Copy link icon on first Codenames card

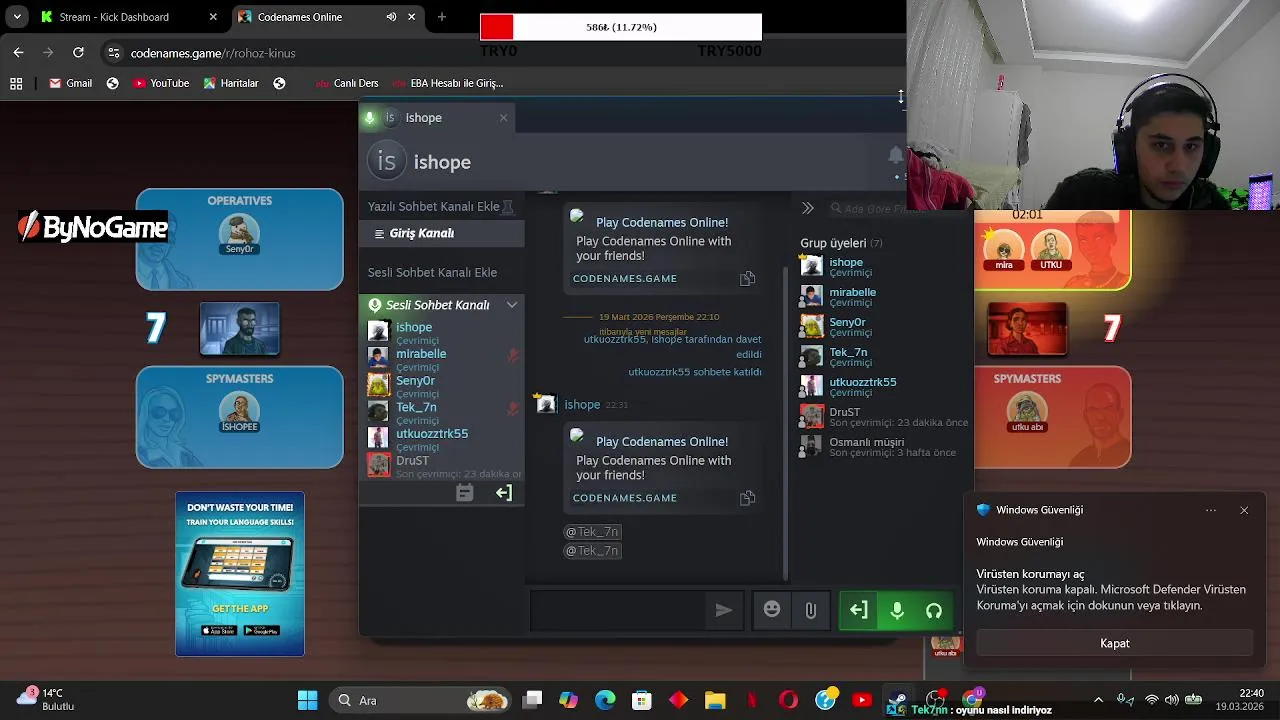click(x=747, y=279)
